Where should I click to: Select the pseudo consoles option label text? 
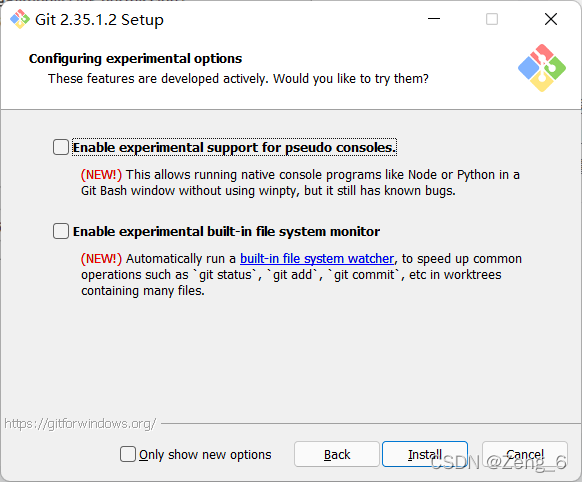[x=234, y=147]
